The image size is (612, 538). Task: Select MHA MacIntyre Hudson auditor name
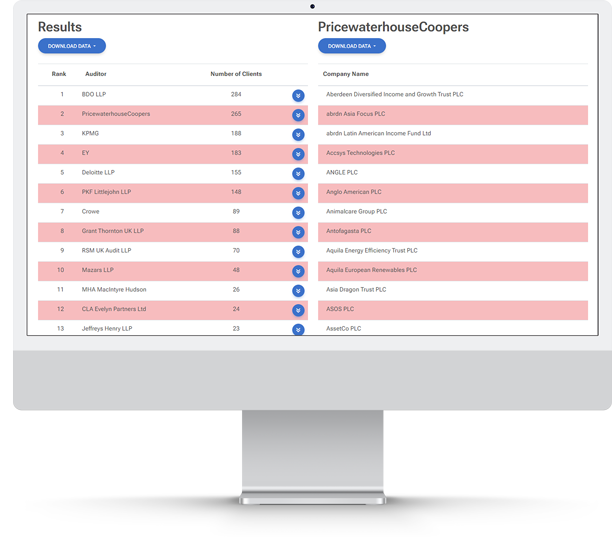[x=114, y=289]
